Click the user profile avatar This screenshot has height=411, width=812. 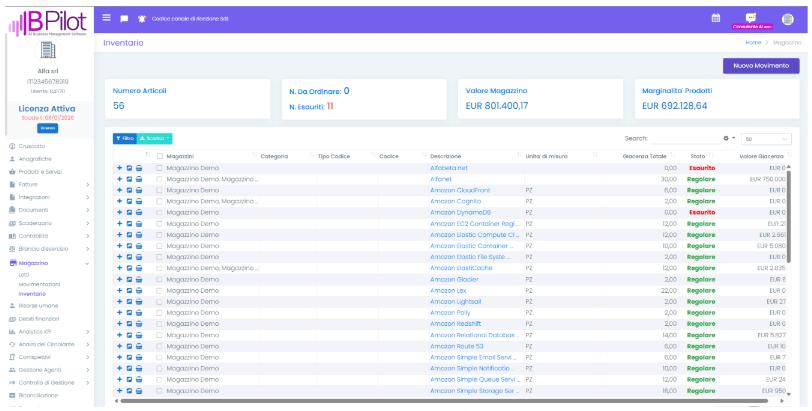click(x=787, y=17)
